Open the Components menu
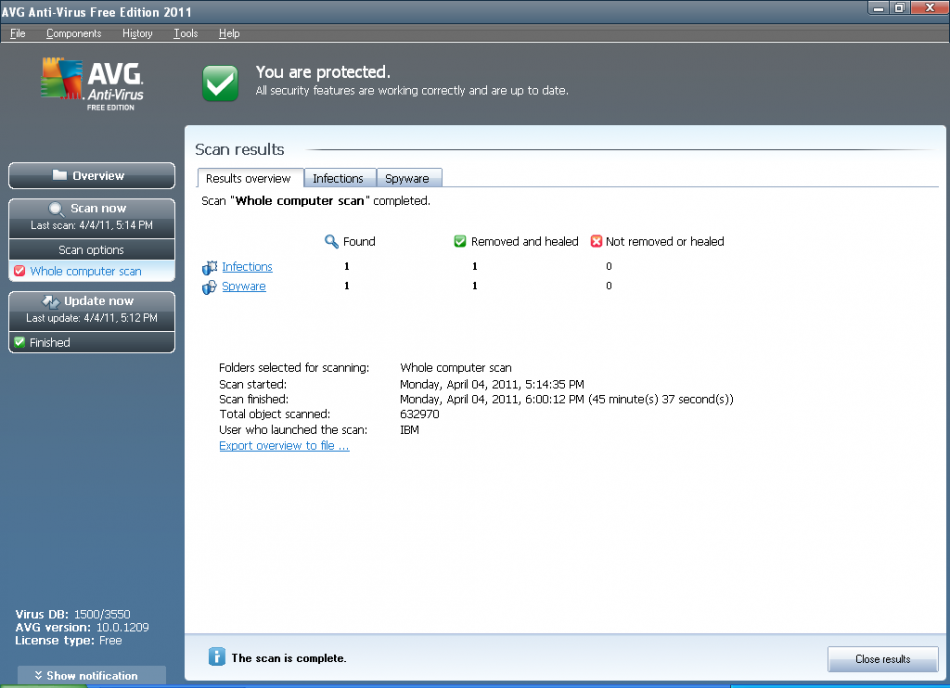This screenshot has height=688, width=950. coord(74,33)
